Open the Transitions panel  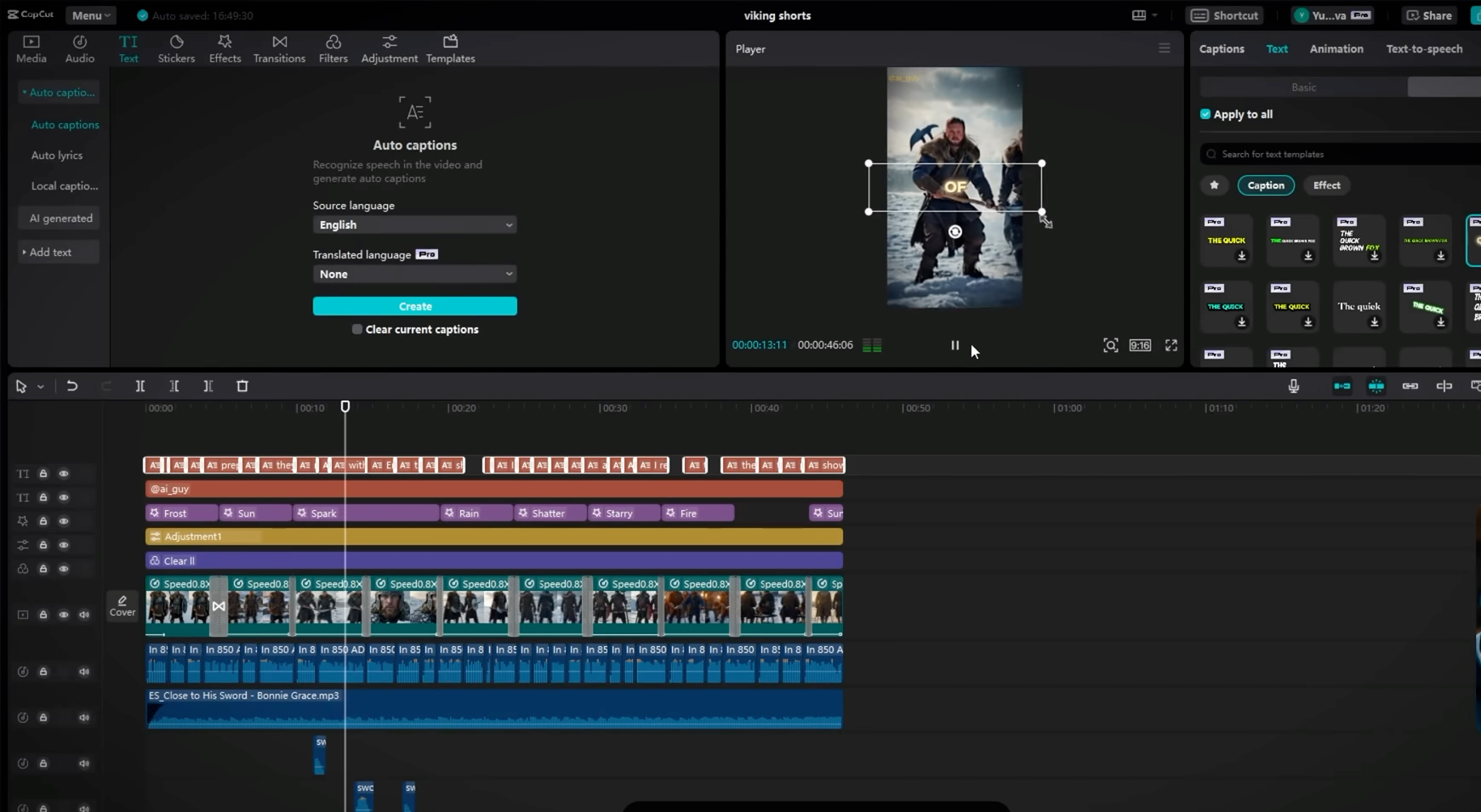(279, 49)
